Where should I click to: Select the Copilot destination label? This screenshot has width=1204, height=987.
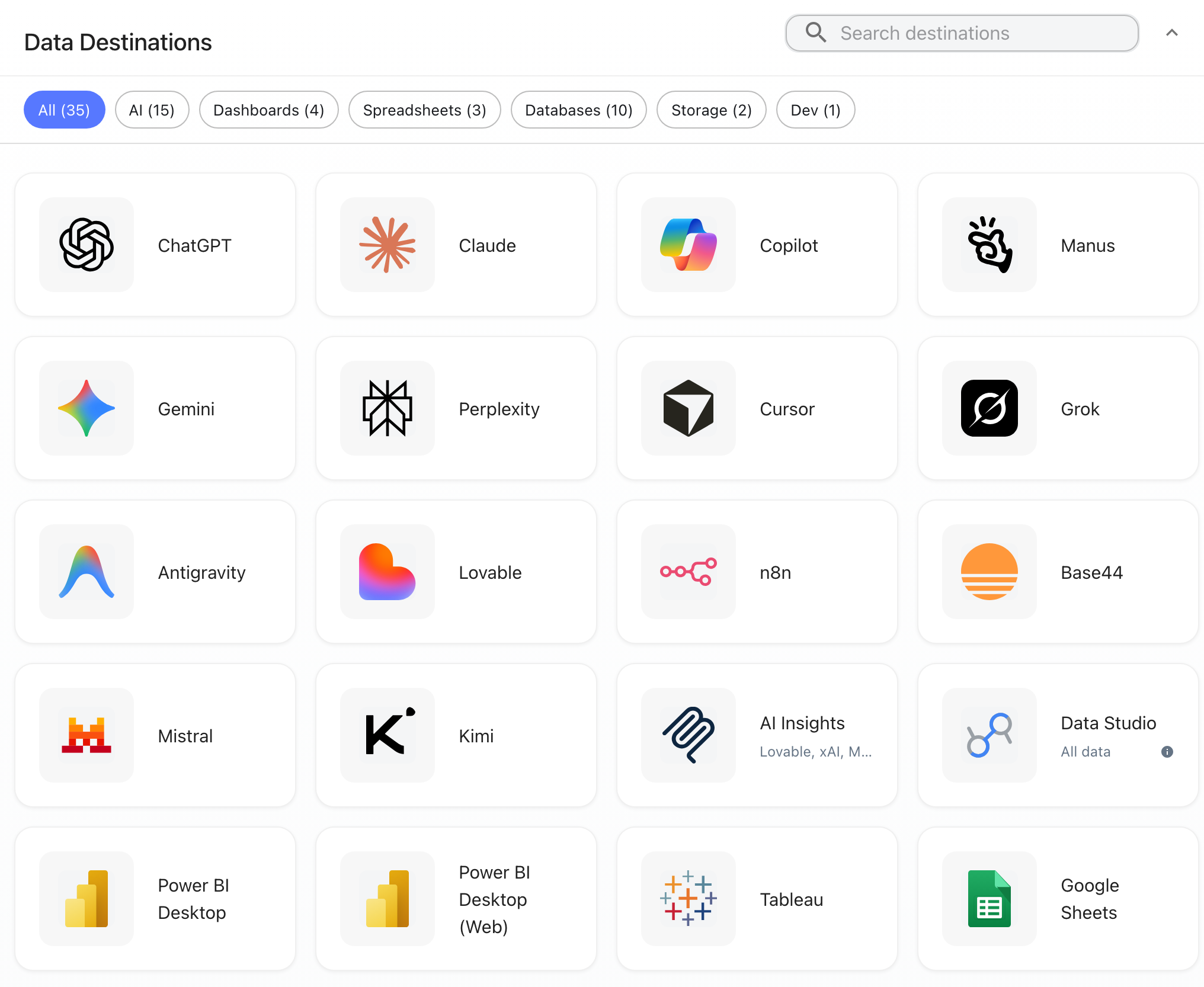[789, 245]
